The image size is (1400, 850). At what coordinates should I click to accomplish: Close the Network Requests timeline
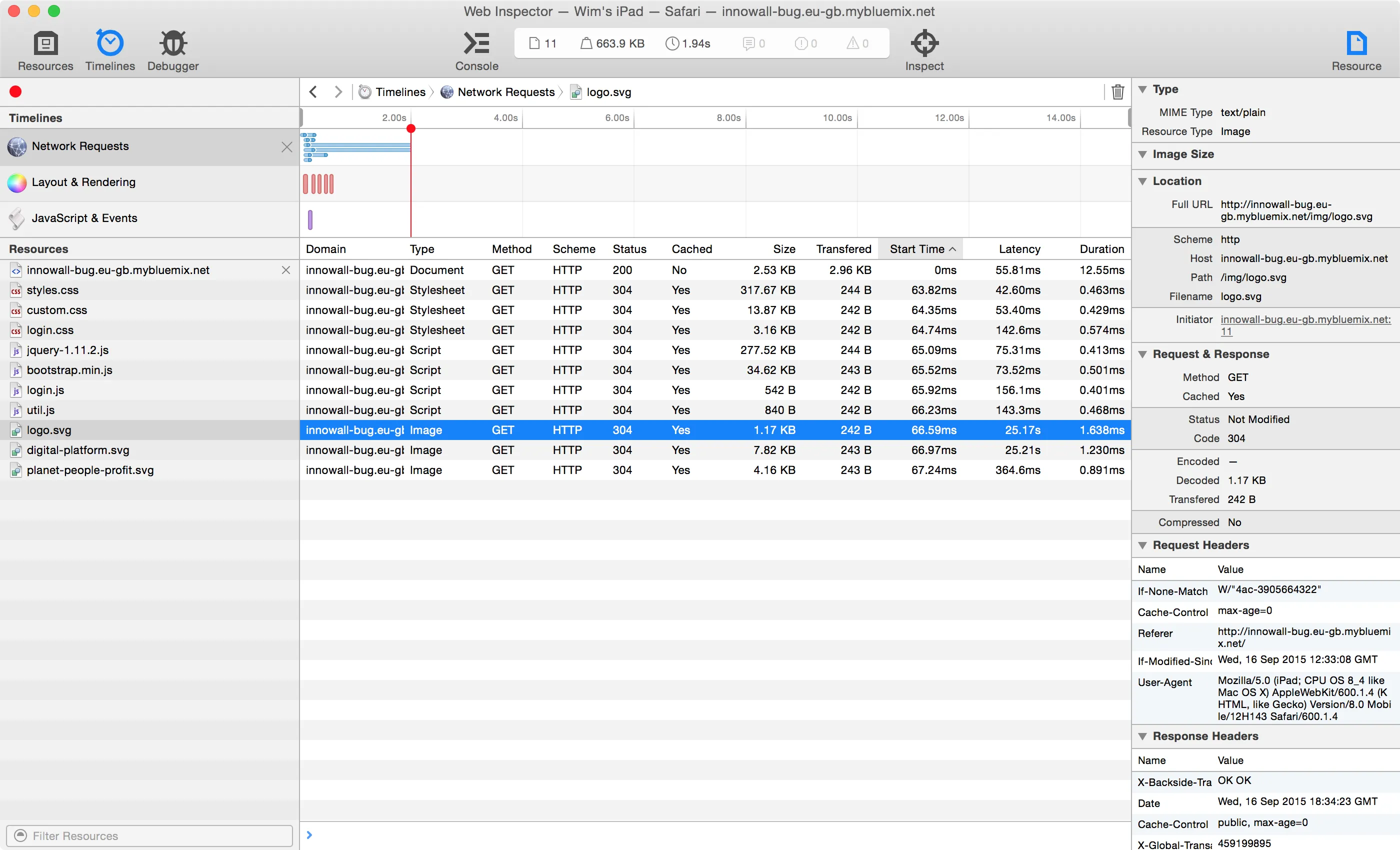(287, 147)
